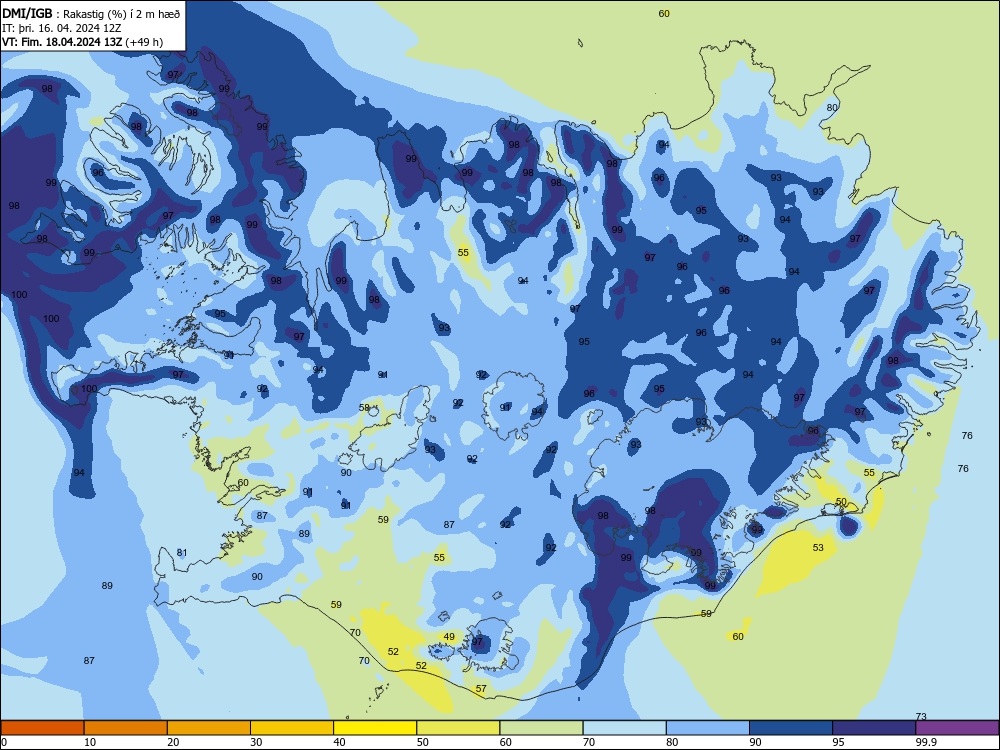1000x750 pixels.
Task: Click the dark orange 0–10 legend swatch
Action: 42,728
